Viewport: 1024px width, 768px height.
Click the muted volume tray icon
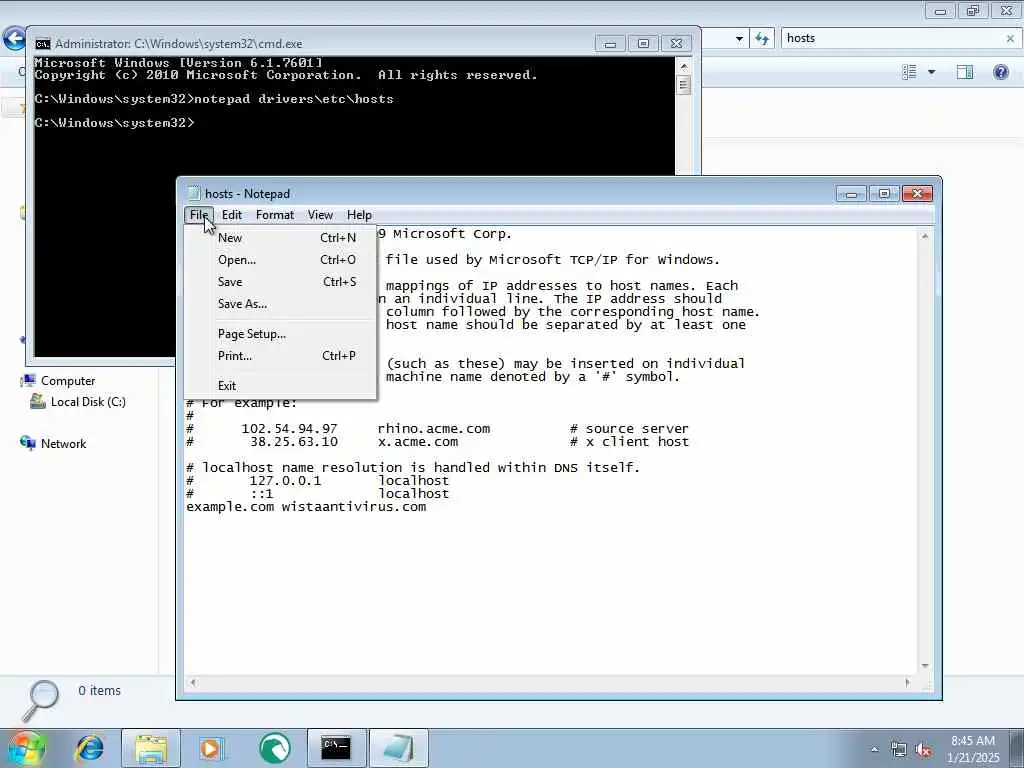[x=923, y=749]
